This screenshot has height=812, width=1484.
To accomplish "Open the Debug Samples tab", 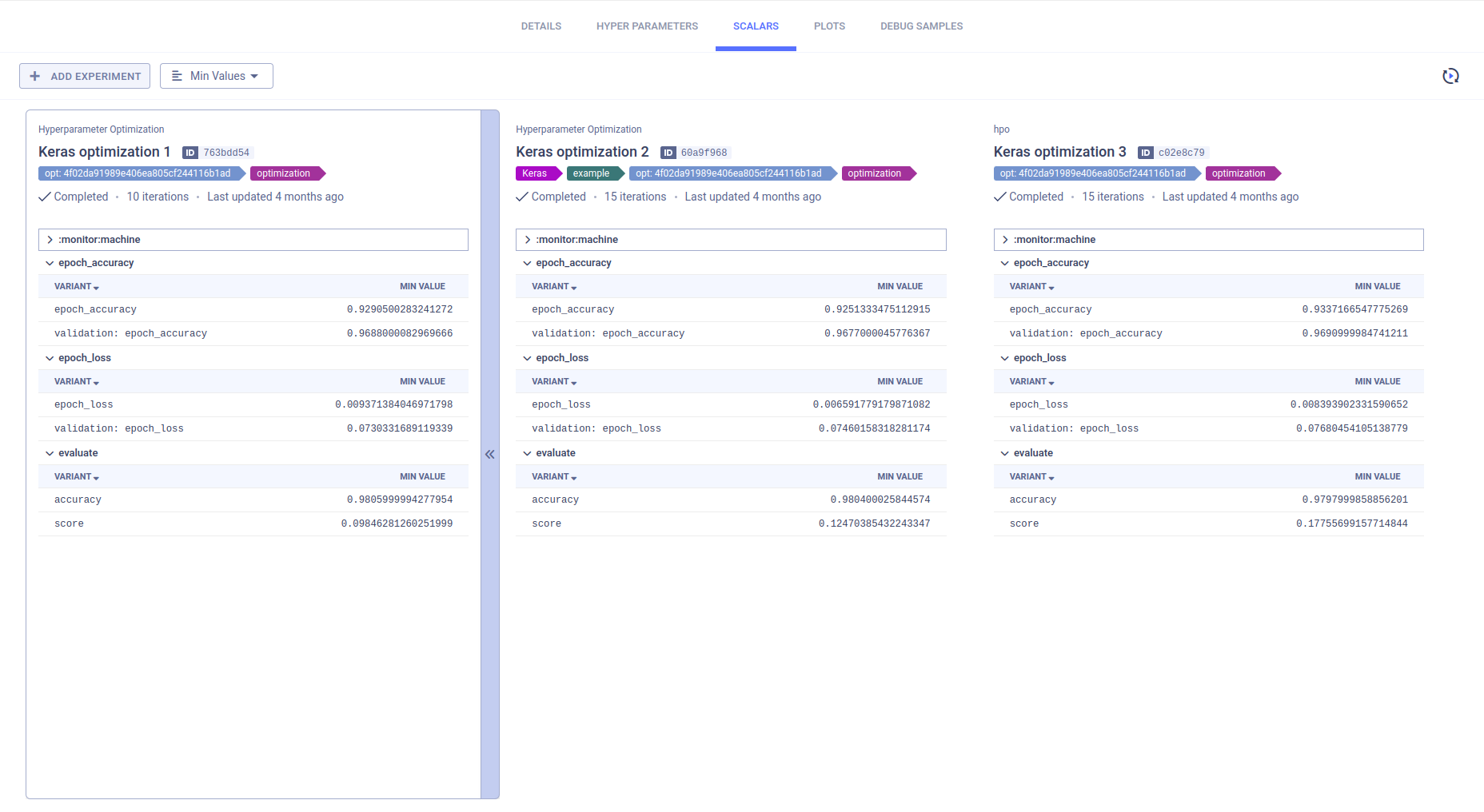I will 921,26.
